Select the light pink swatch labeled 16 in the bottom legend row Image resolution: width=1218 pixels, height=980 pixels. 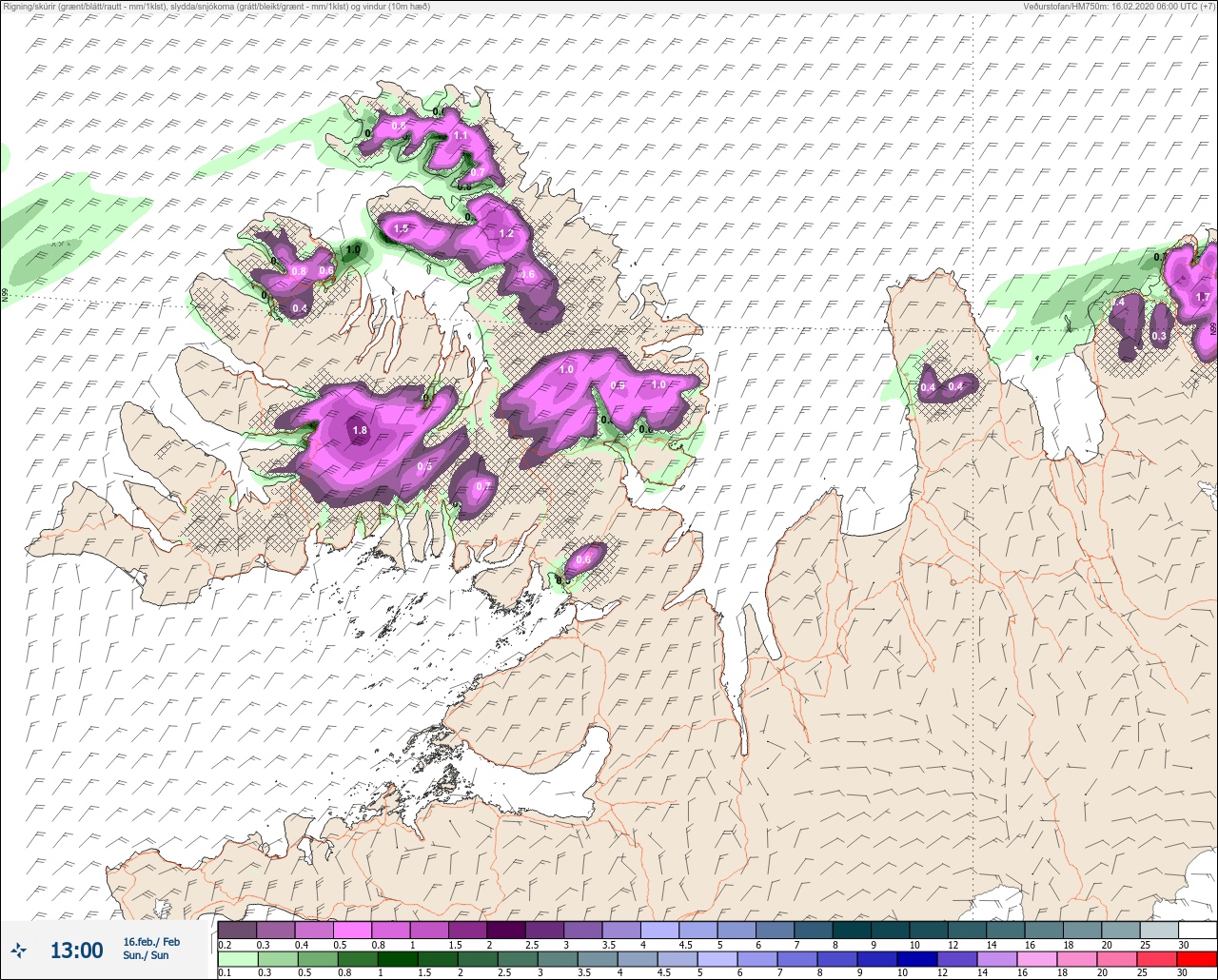click(x=1036, y=959)
